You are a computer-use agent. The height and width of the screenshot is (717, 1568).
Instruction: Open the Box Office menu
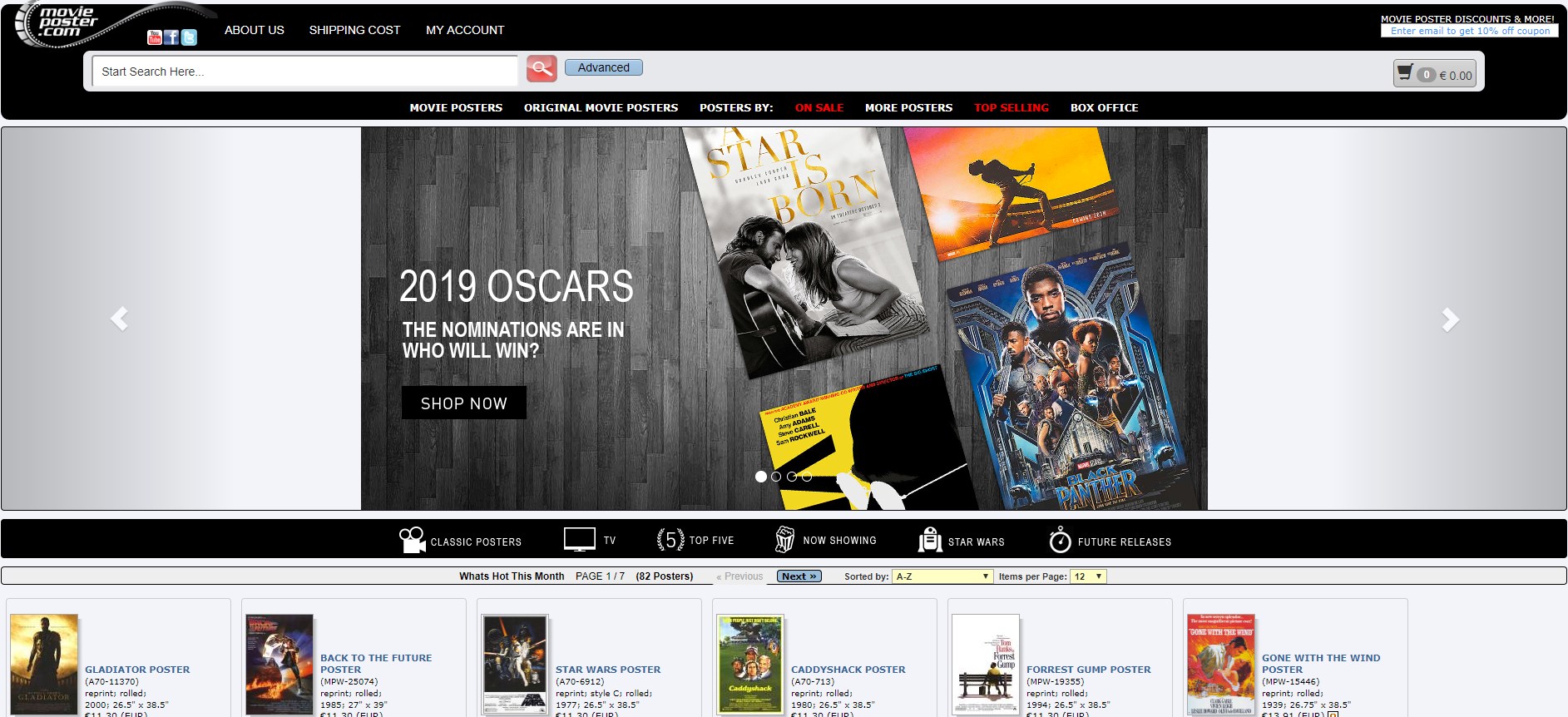pyautogui.click(x=1104, y=107)
